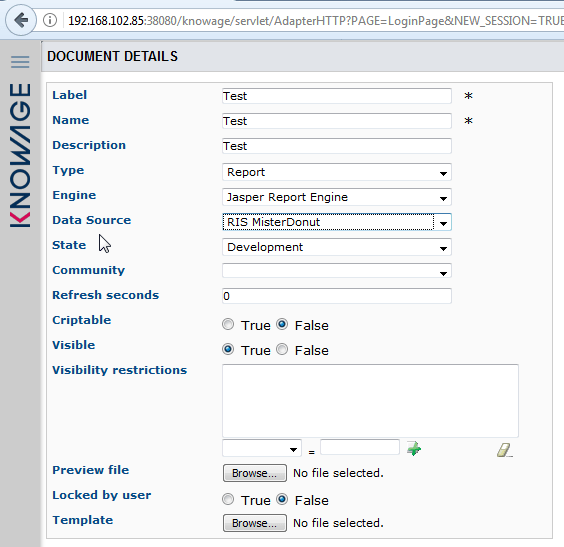Browse for a Preview file
The width and height of the screenshot is (564, 547).
(255, 473)
